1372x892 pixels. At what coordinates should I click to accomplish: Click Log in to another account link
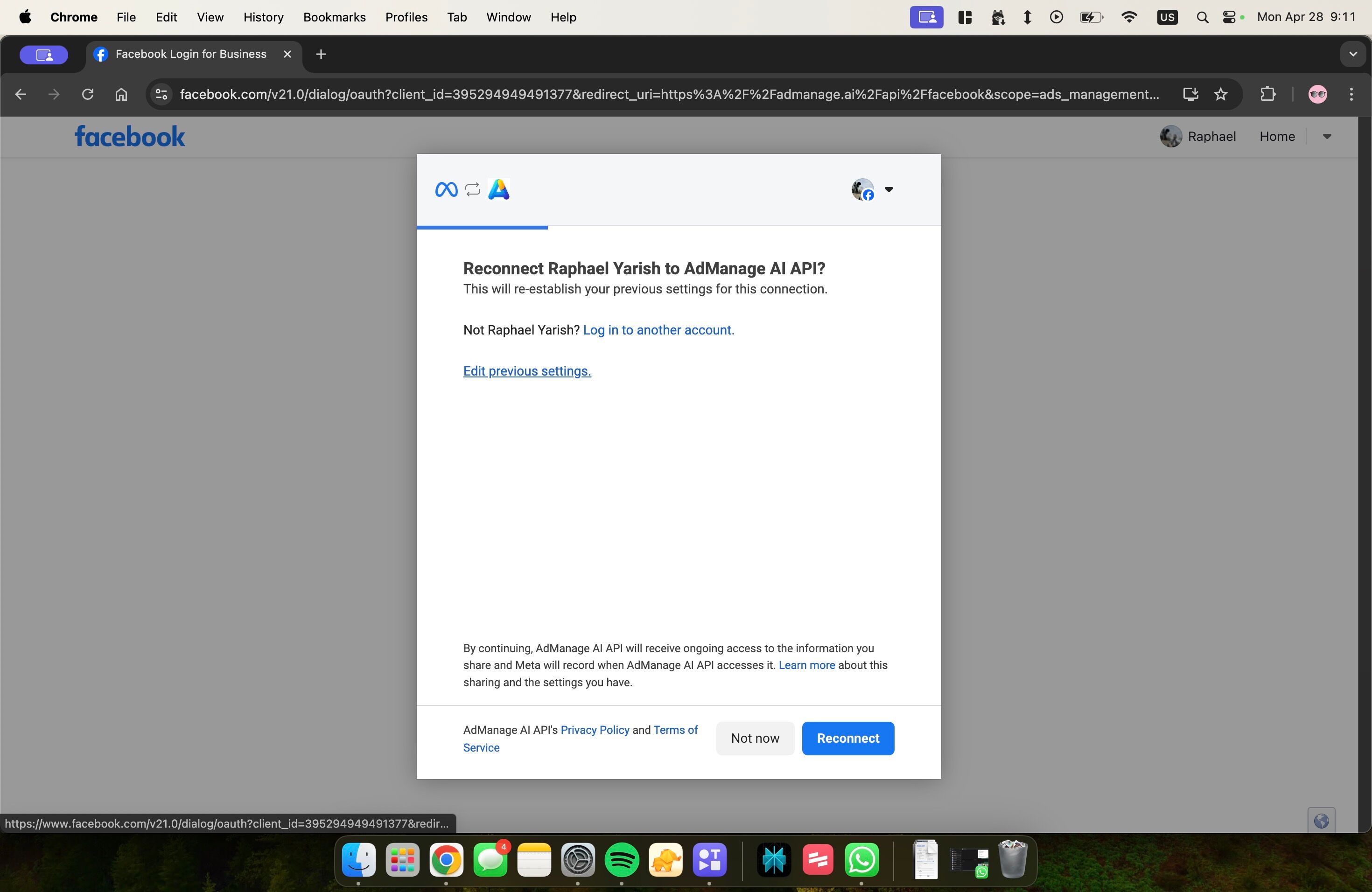(x=658, y=330)
